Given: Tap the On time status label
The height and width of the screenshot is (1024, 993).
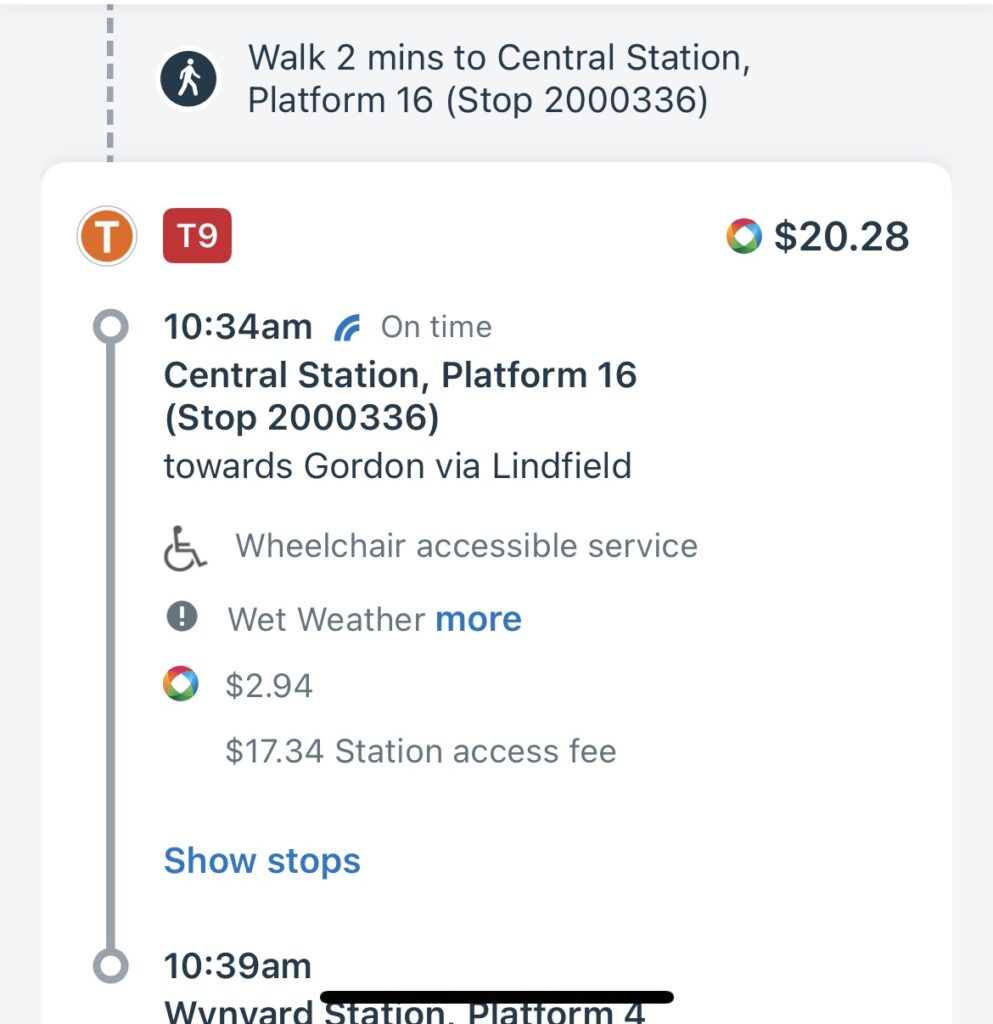Looking at the screenshot, I should point(436,327).
